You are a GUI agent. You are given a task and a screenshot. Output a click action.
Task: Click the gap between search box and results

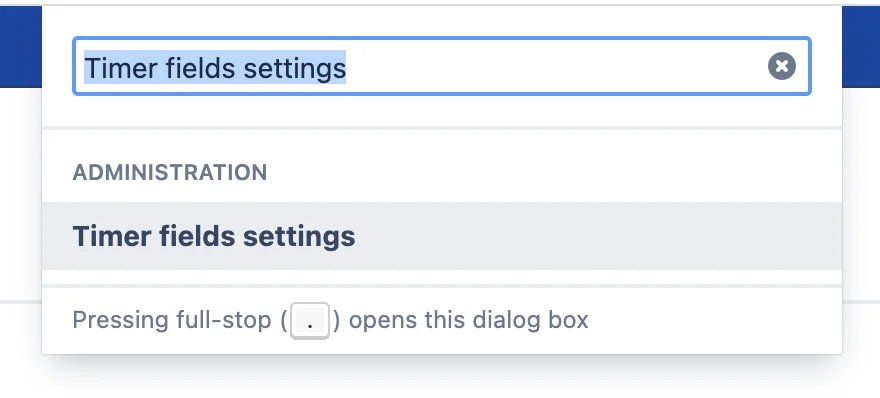(442, 111)
